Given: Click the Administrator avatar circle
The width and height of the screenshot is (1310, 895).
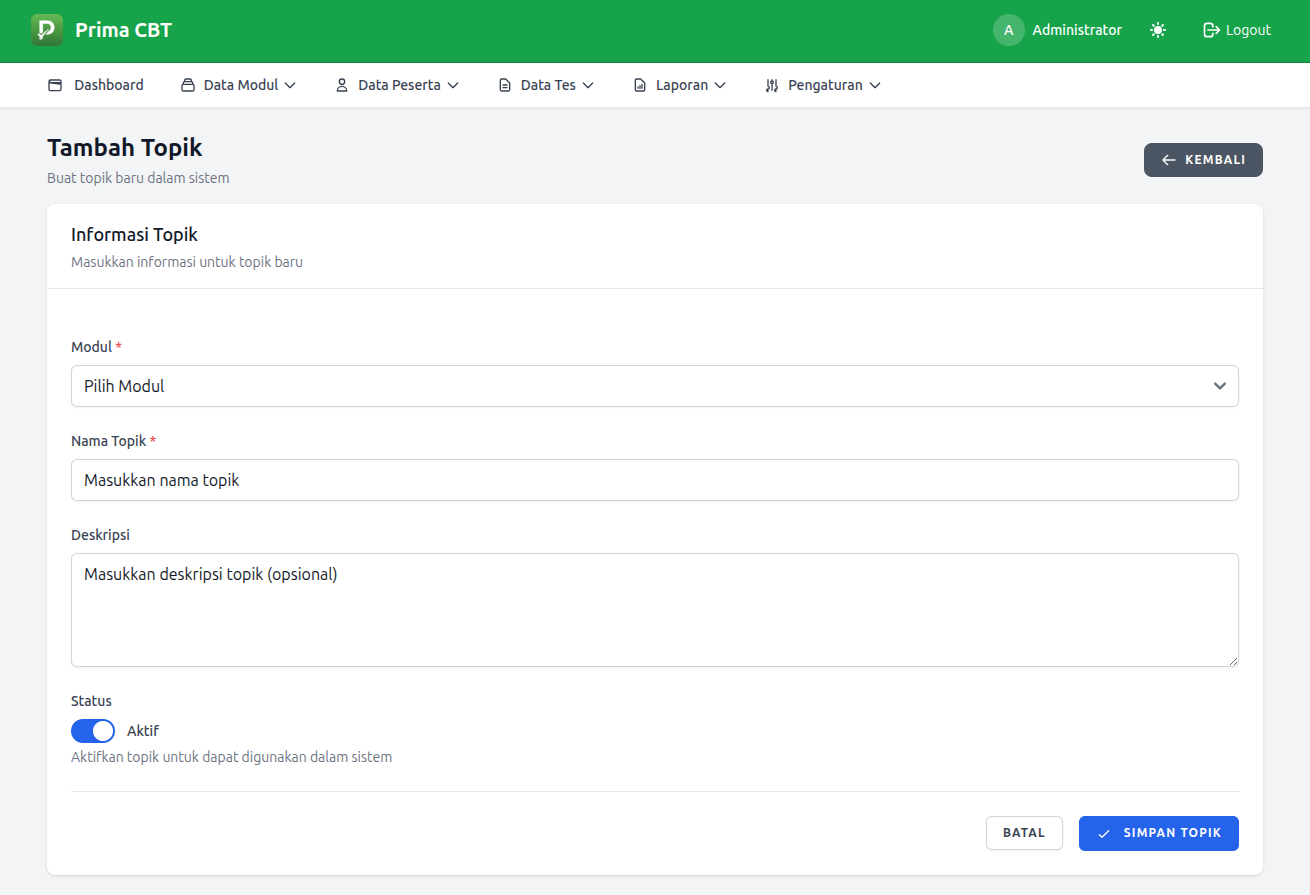Looking at the screenshot, I should point(1008,30).
